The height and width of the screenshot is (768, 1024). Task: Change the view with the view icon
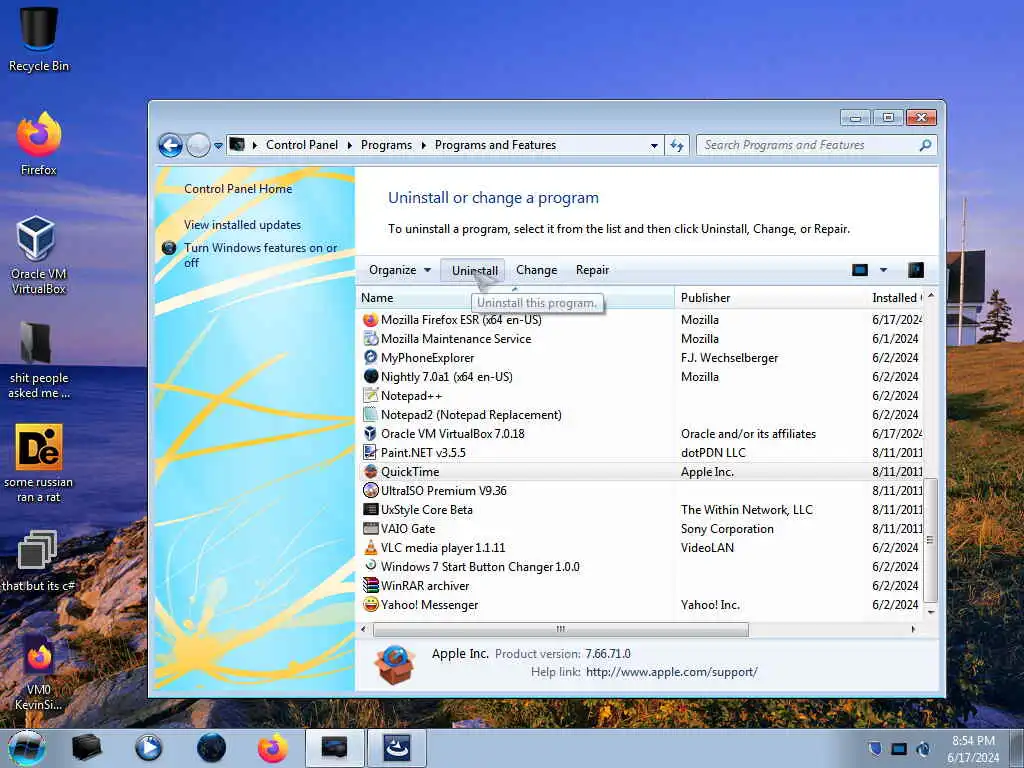[860, 270]
